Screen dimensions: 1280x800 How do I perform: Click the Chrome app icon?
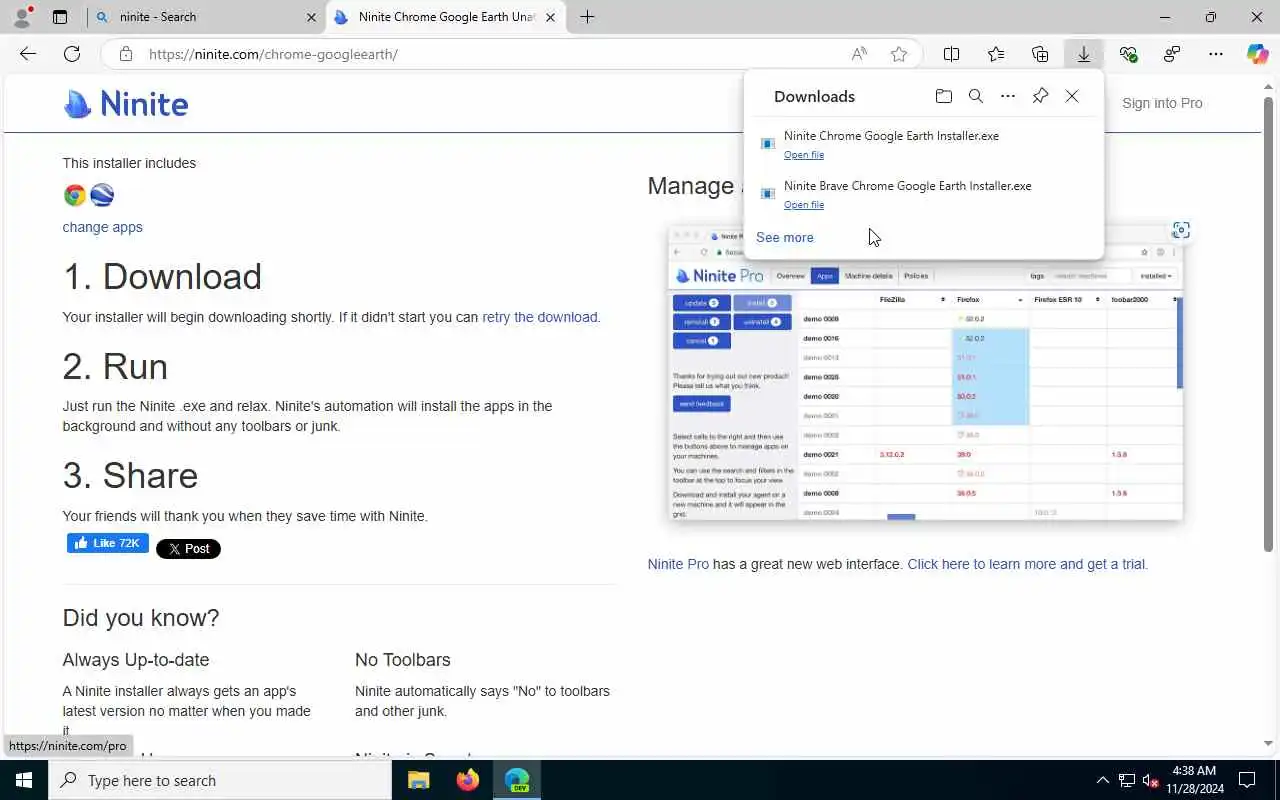coord(75,195)
